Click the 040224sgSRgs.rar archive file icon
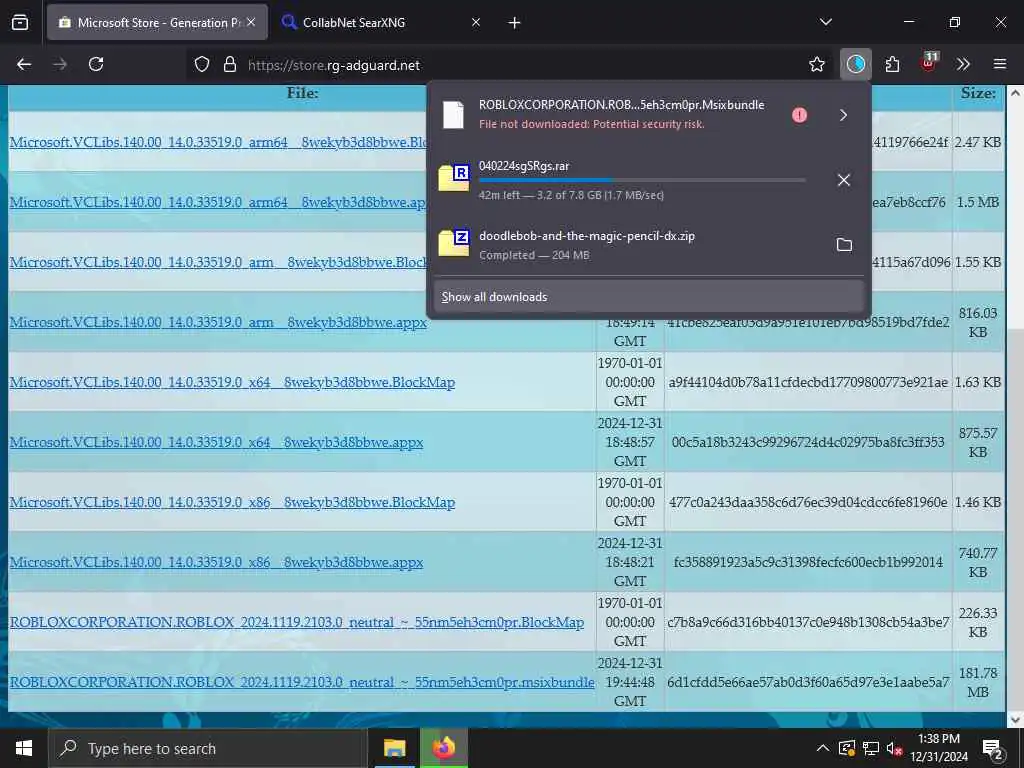 (x=454, y=178)
